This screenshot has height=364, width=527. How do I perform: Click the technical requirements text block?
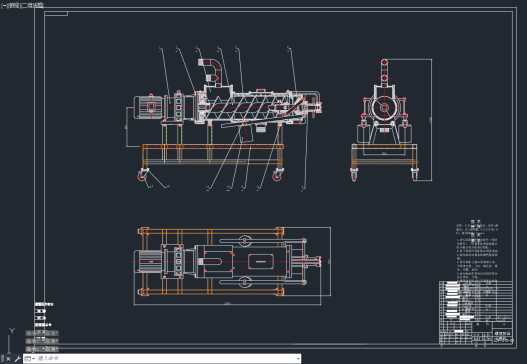[x=477, y=250]
